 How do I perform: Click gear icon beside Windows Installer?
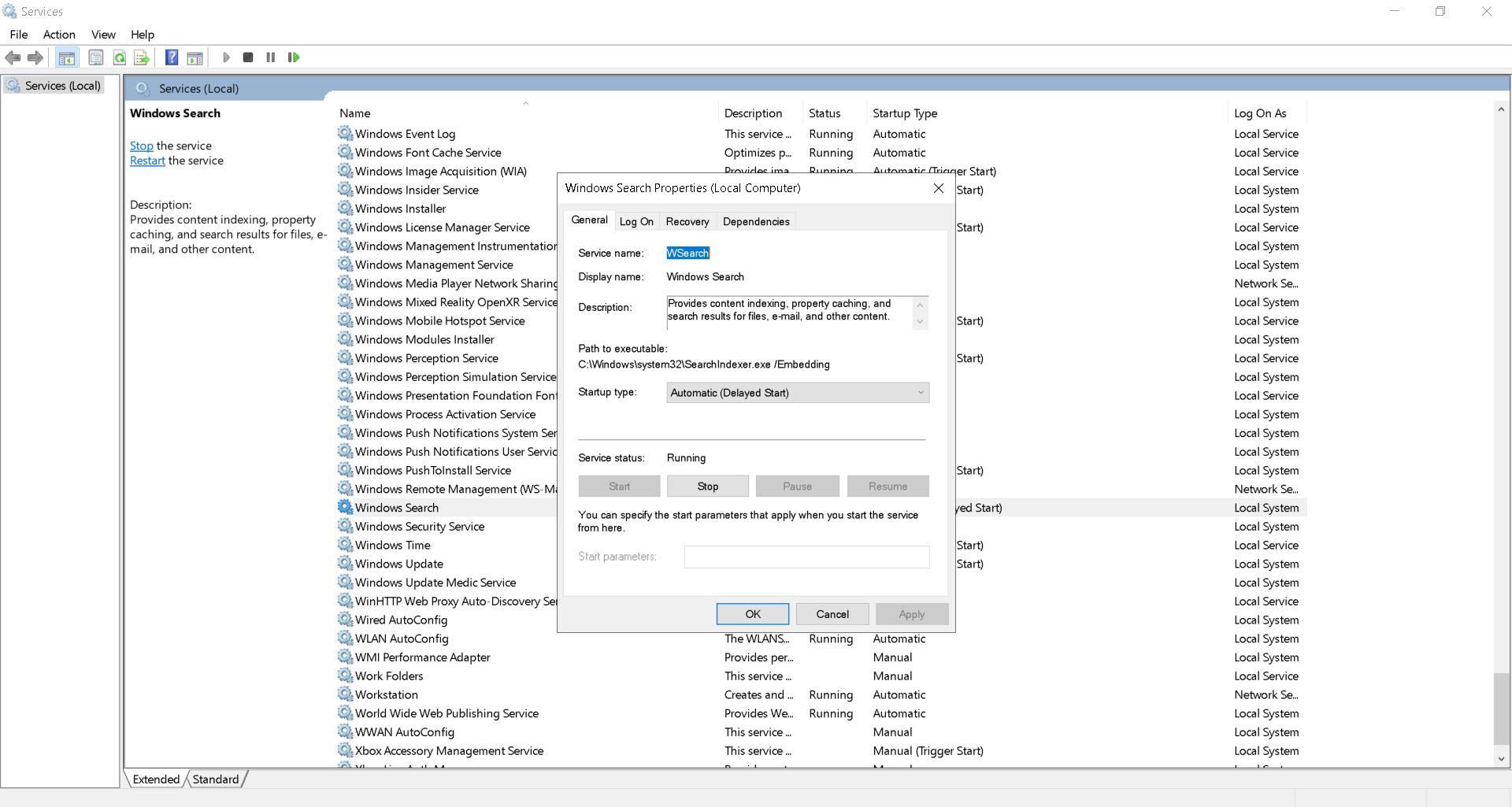click(x=345, y=208)
